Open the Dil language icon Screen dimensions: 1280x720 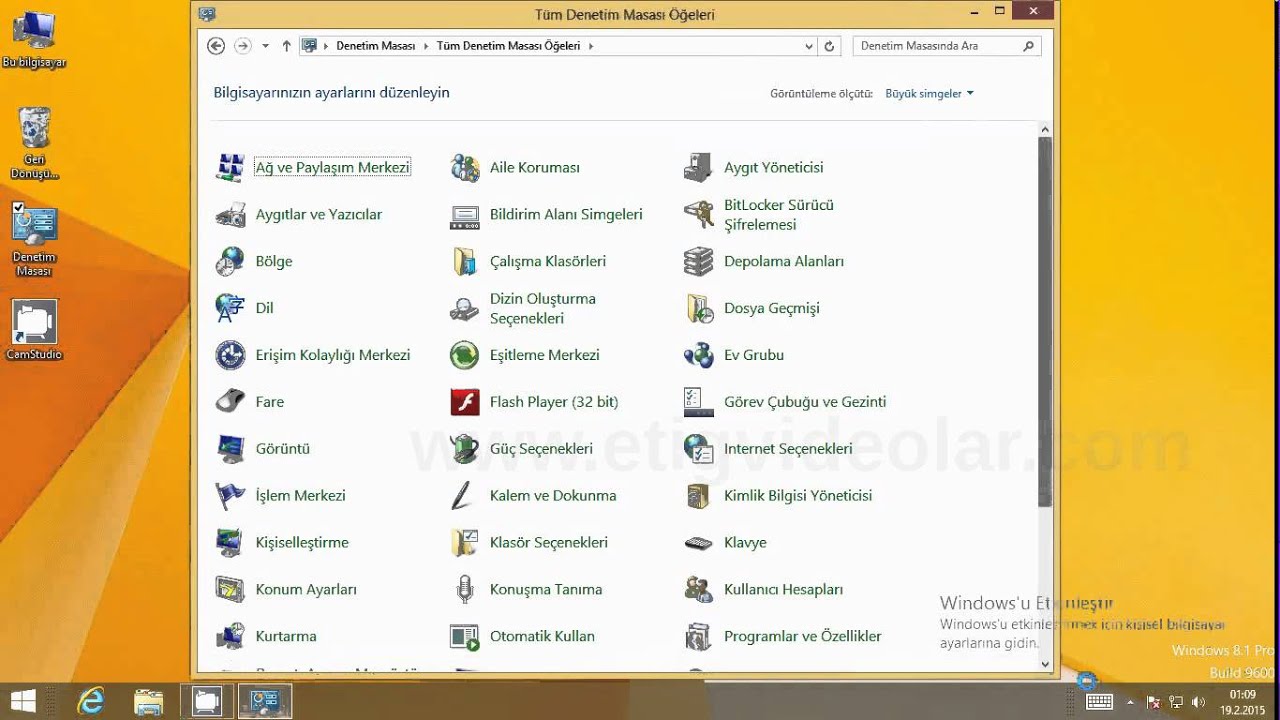coord(230,308)
